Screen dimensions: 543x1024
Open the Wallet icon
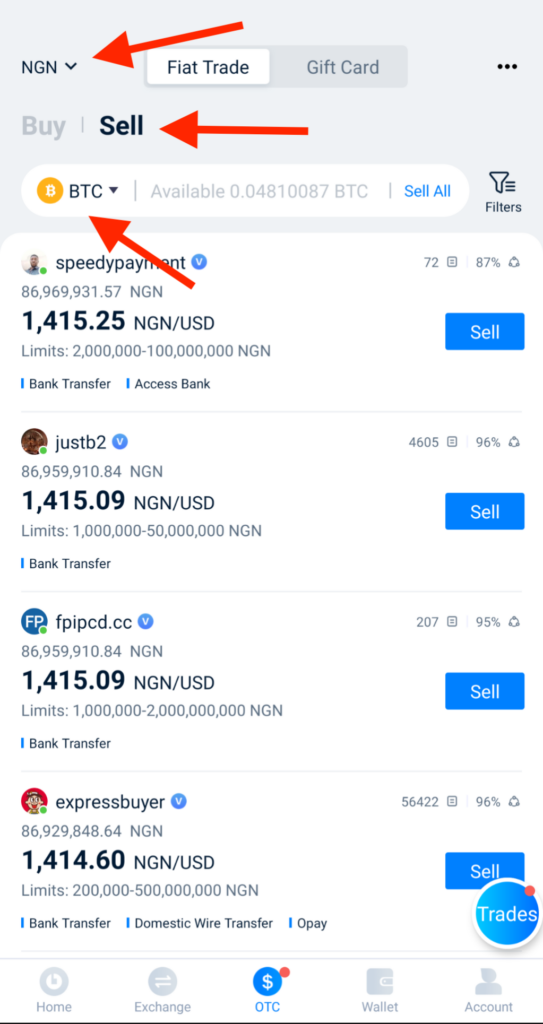(x=380, y=981)
